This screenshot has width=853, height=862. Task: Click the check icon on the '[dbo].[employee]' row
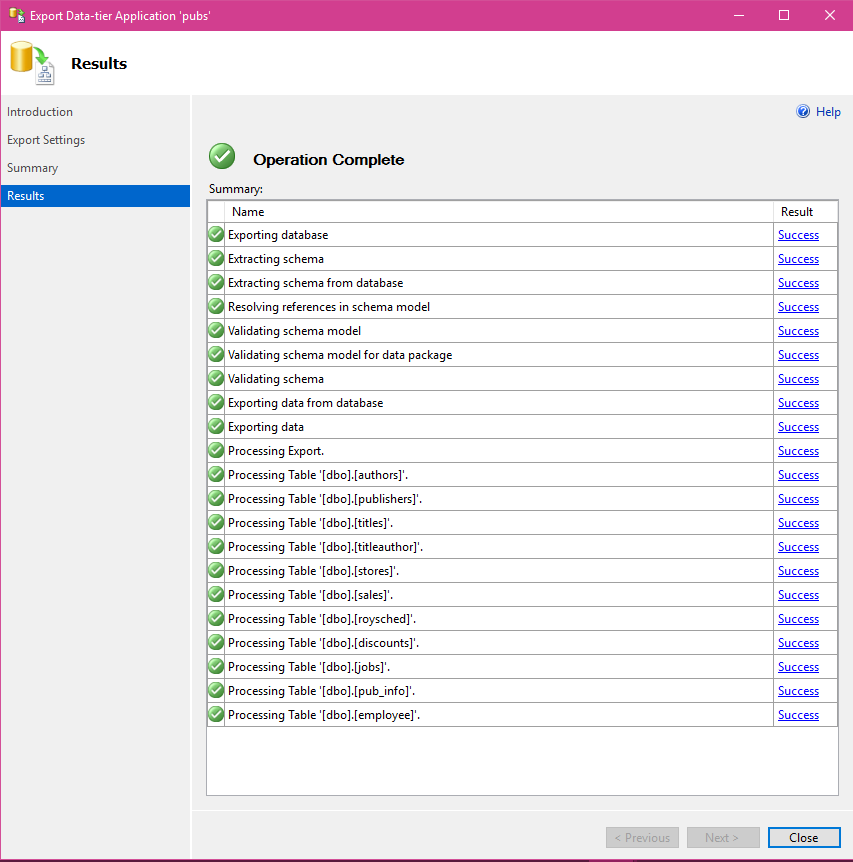tap(215, 714)
